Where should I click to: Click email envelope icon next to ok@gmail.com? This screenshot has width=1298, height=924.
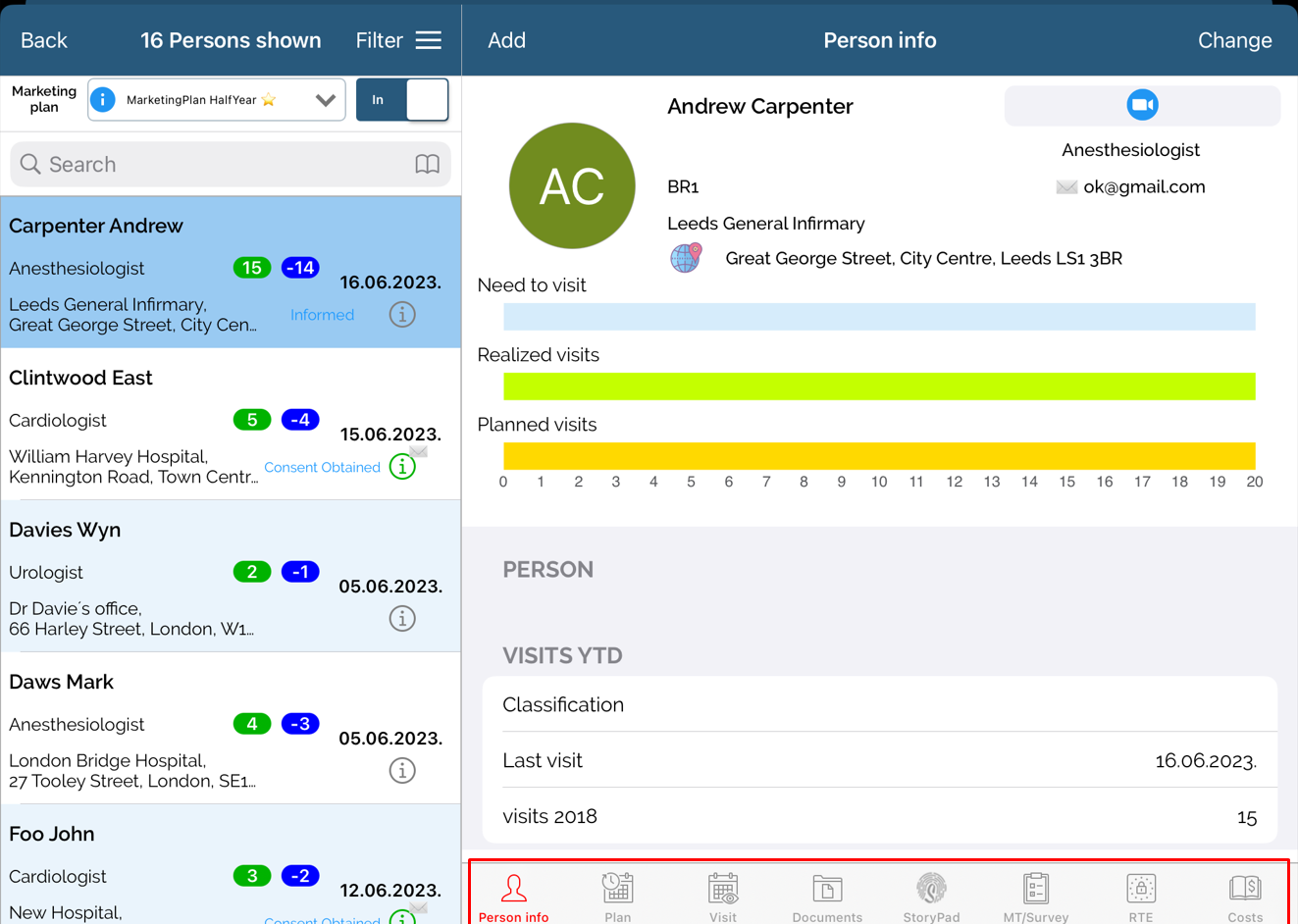[x=1066, y=187]
